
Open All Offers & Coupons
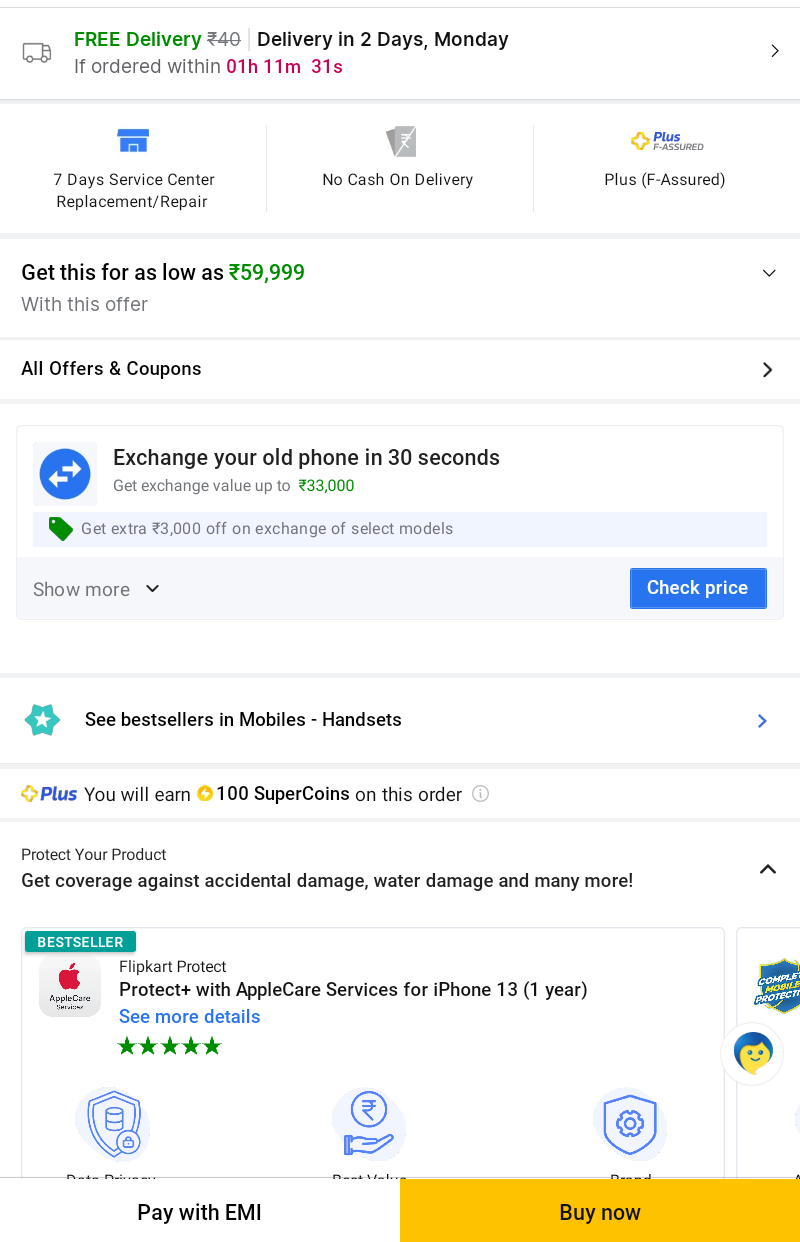(x=767, y=370)
